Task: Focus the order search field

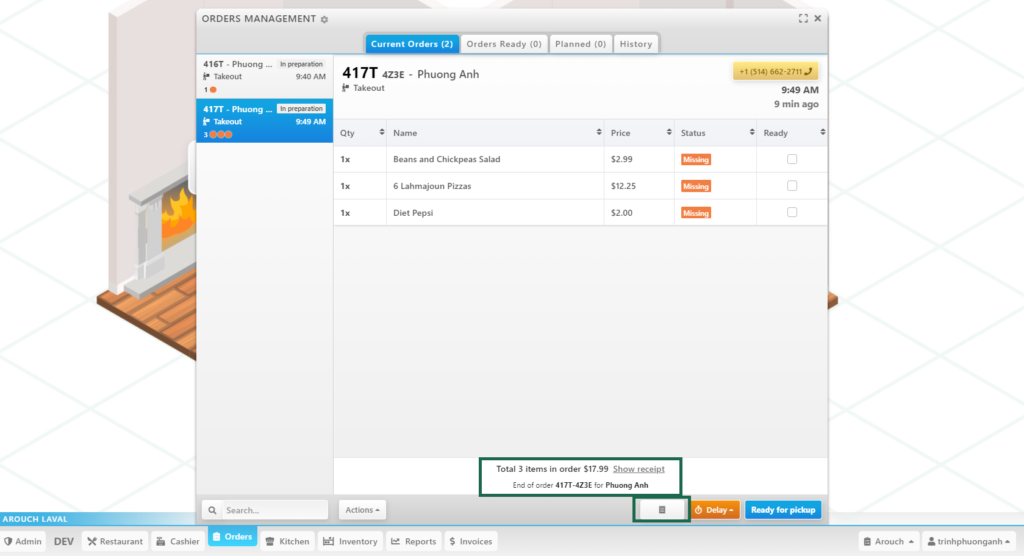Action: (x=272, y=510)
